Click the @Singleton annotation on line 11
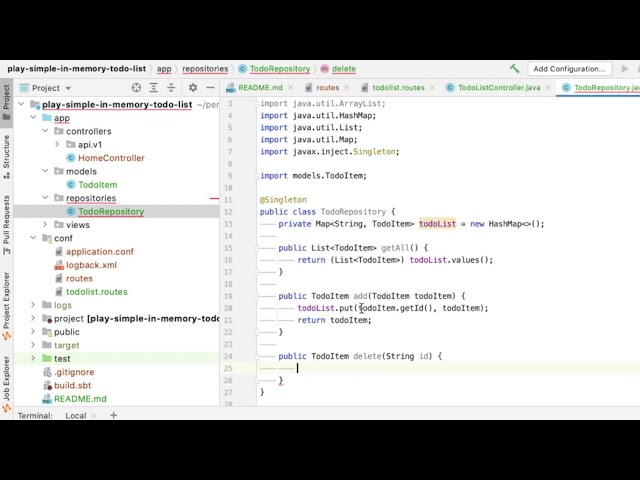 [x=283, y=200]
